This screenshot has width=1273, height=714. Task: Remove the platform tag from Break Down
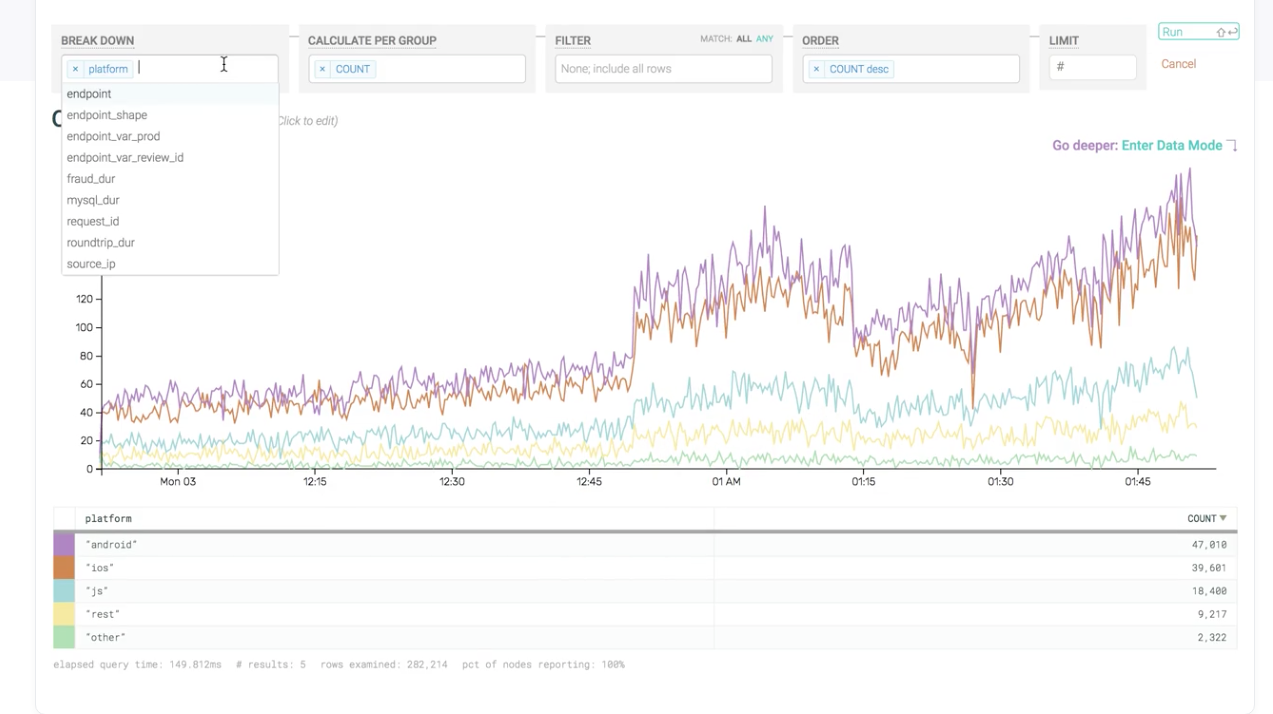pos(75,69)
